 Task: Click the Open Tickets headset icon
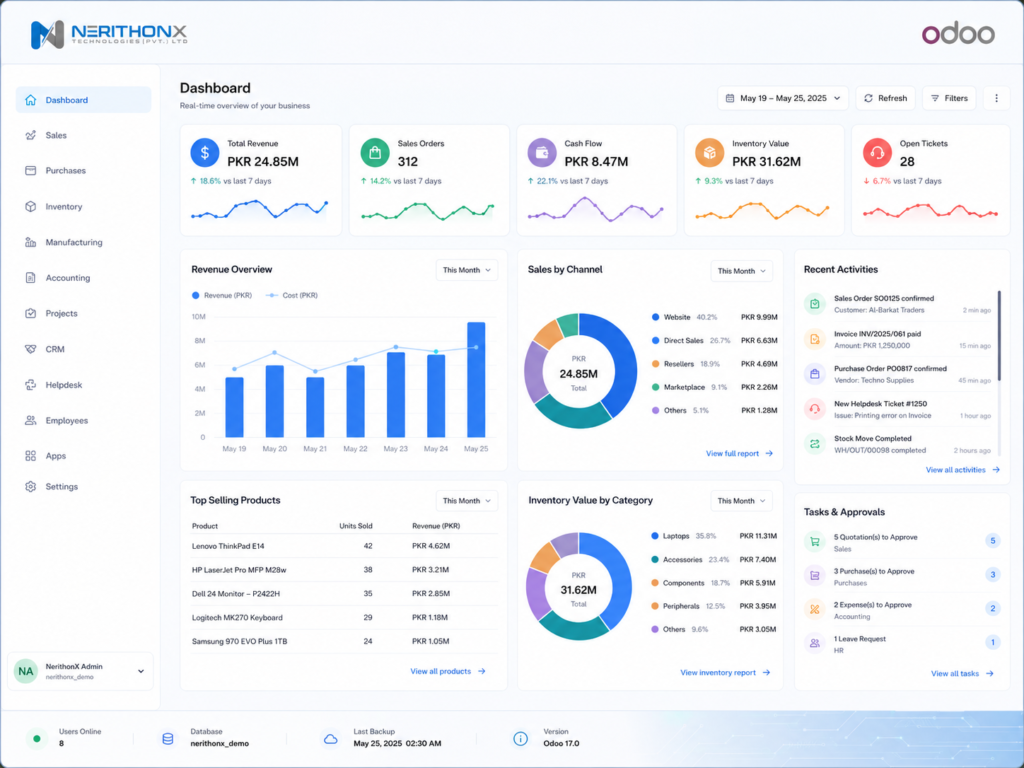877,153
